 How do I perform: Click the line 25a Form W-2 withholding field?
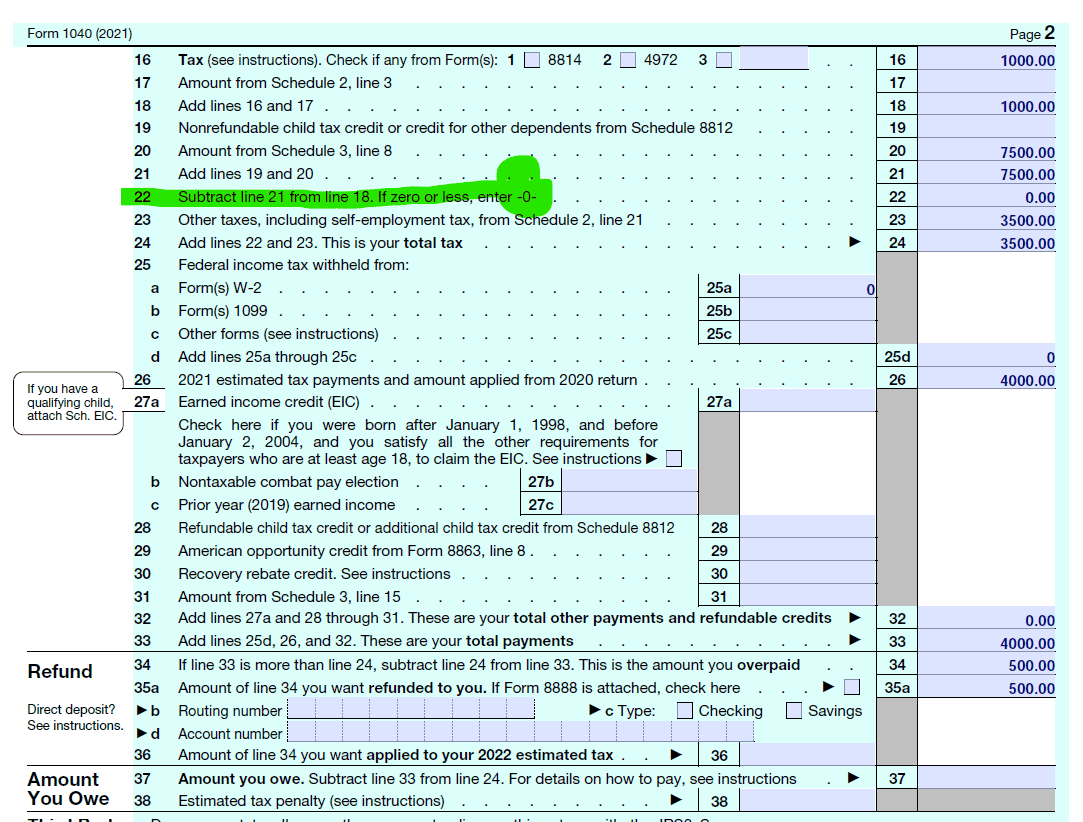pos(807,288)
